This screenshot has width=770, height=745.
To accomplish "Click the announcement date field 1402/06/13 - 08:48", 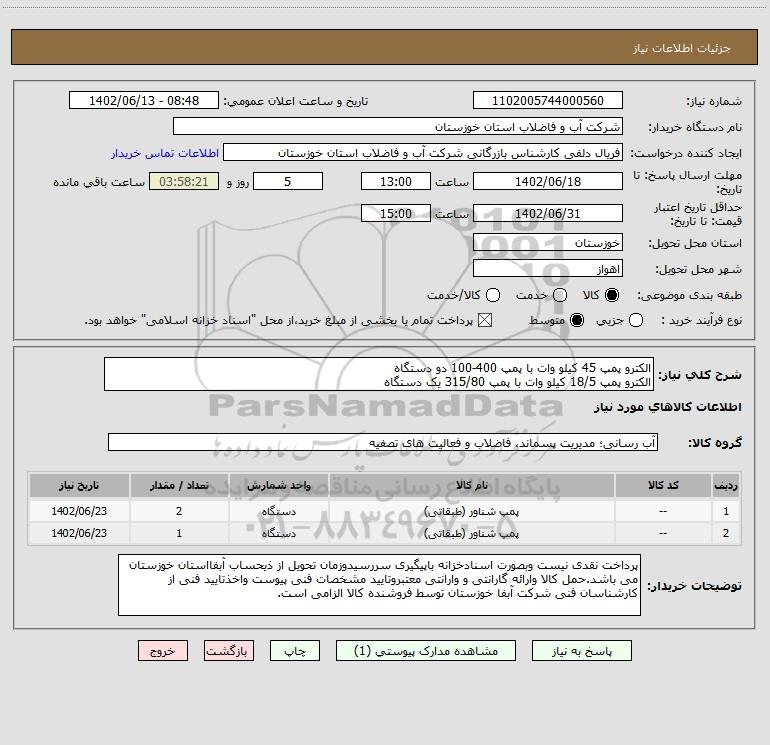I will pyautogui.click(x=144, y=101).
